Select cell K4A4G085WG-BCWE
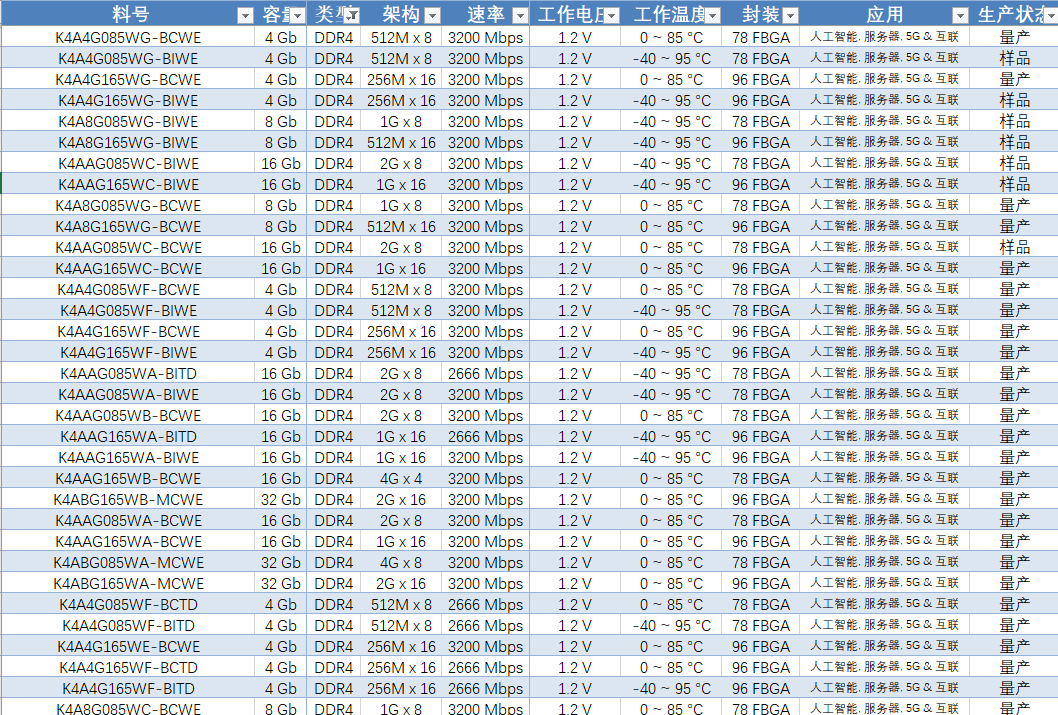Viewport: 1058px width, 715px height. (x=128, y=38)
